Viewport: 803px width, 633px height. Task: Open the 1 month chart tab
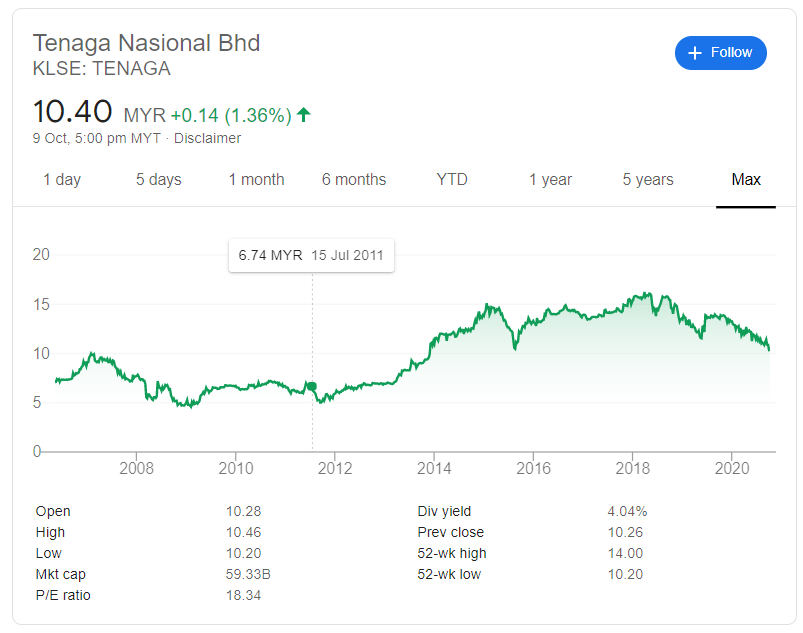coord(257,180)
